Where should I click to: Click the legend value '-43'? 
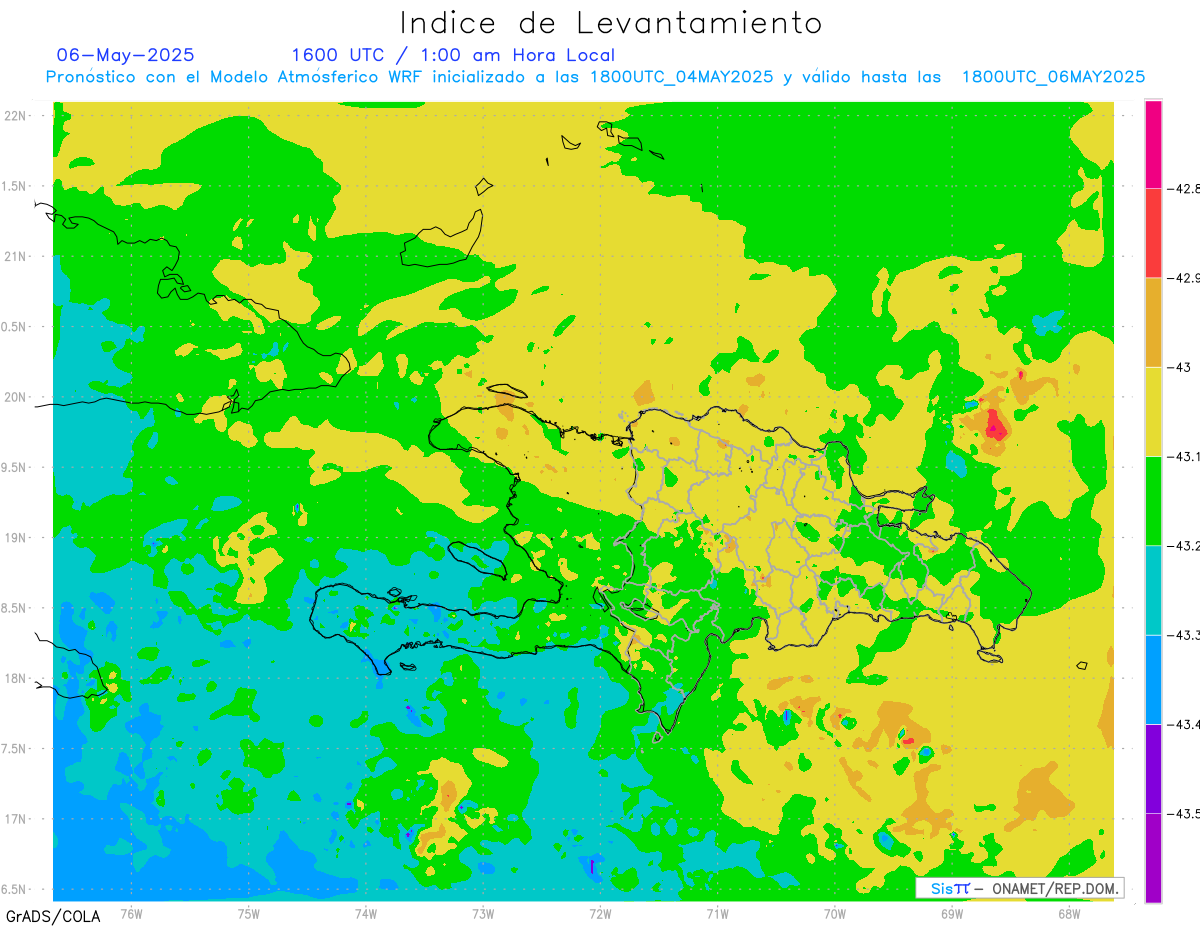(x=1178, y=367)
